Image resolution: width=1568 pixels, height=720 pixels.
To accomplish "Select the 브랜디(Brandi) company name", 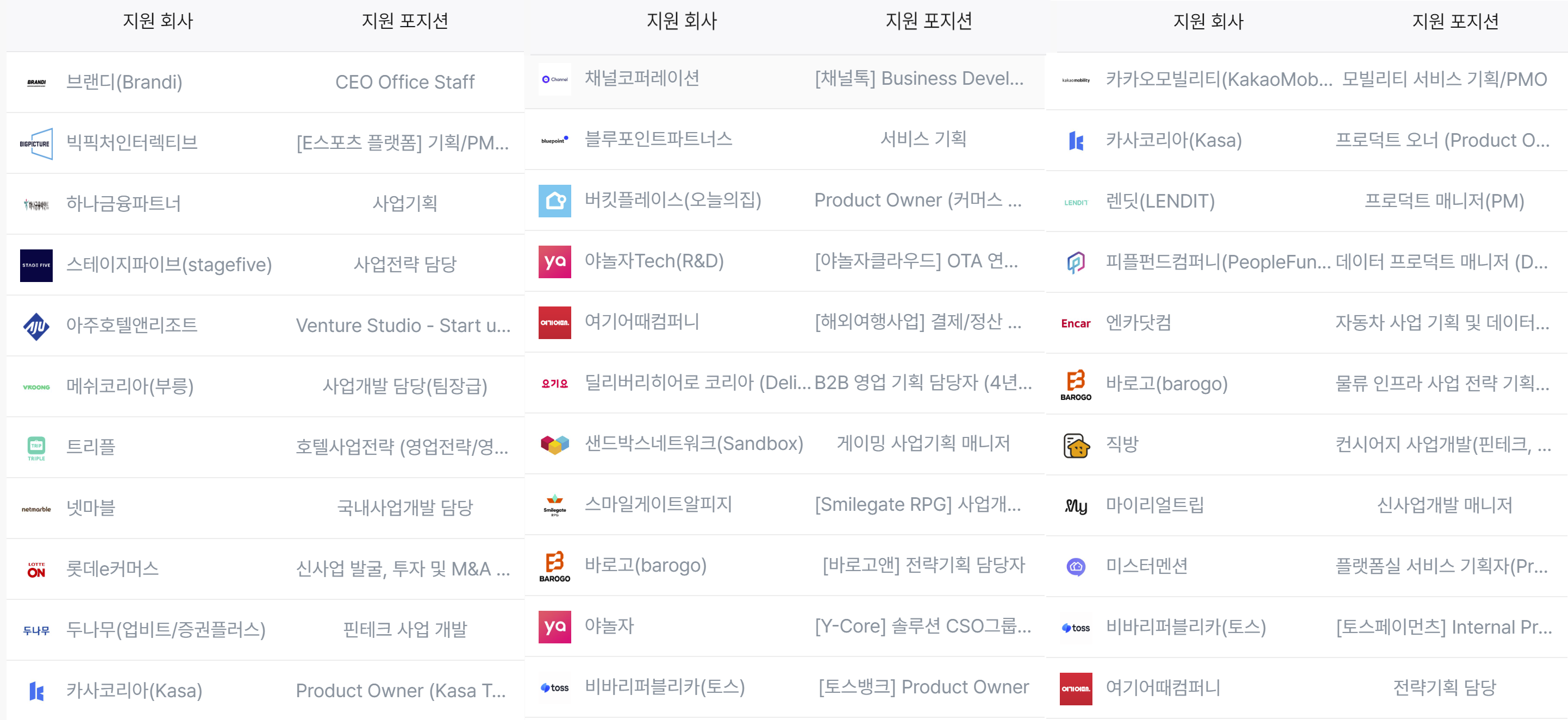I will pyautogui.click(x=124, y=82).
